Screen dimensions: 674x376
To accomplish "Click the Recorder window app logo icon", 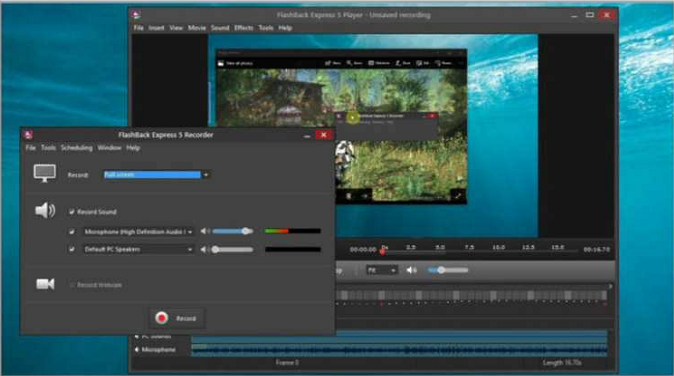I will [29, 135].
